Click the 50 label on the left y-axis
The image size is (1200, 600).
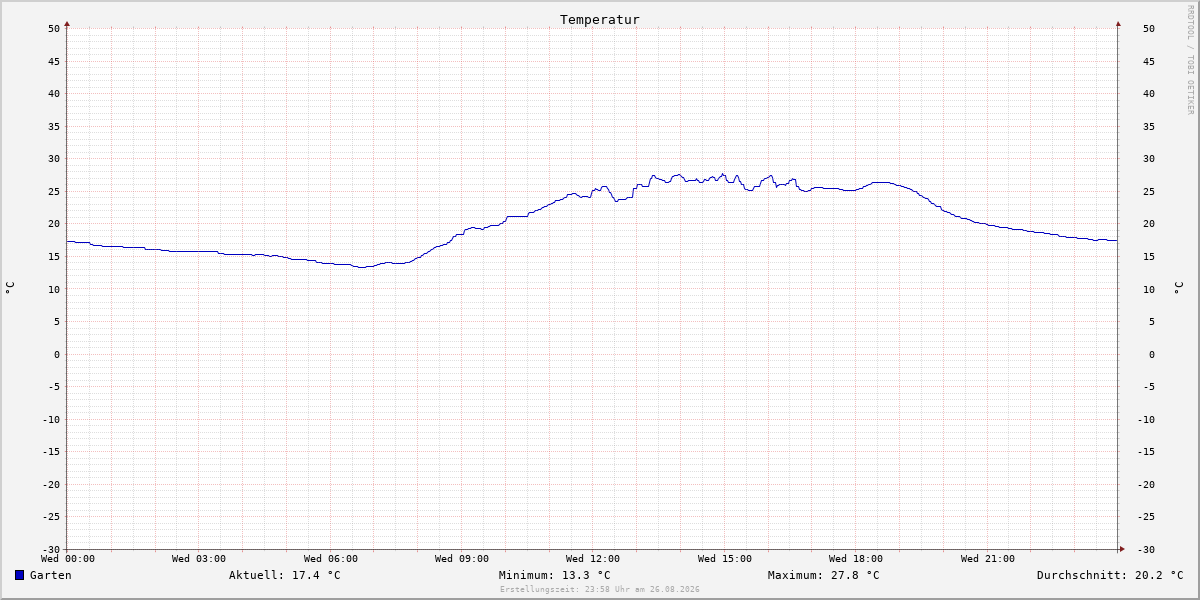click(x=54, y=28)
